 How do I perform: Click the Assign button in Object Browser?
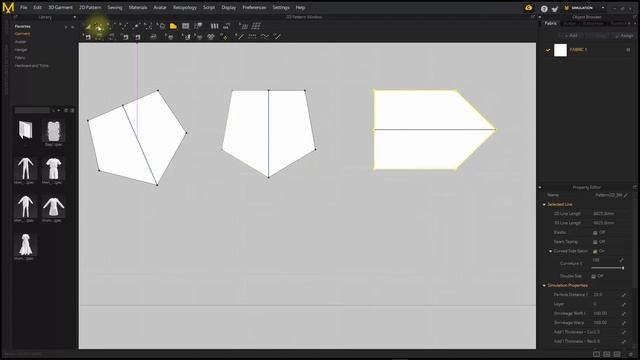624,36
